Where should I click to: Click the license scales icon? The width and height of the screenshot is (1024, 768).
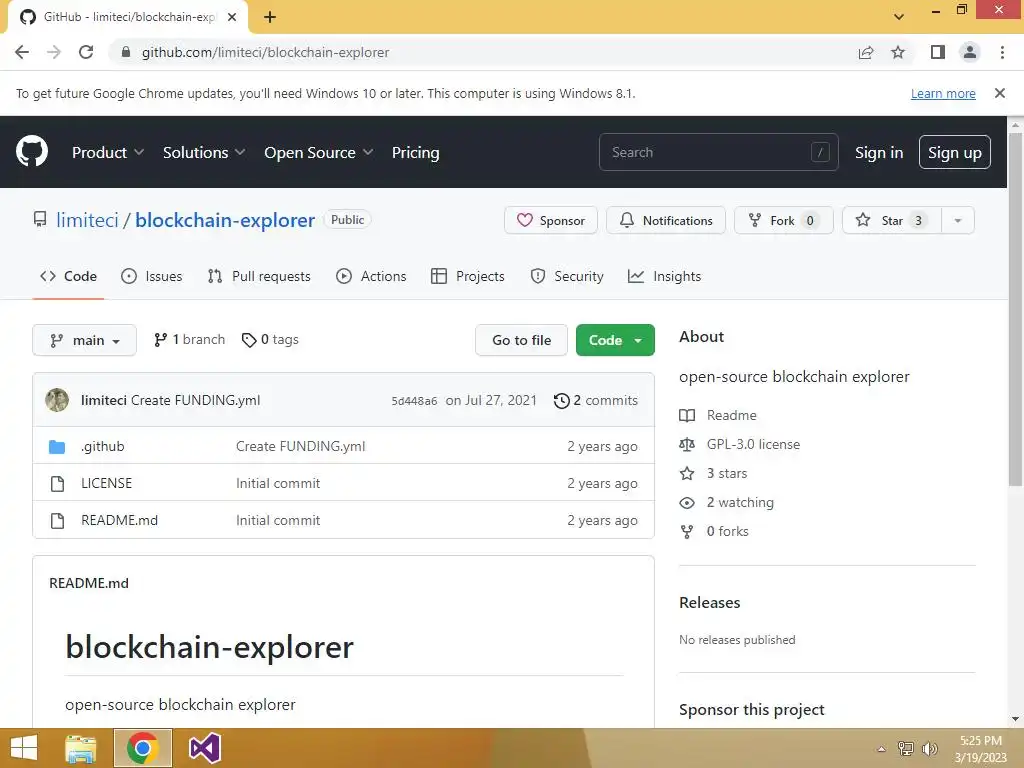[687, 445]
